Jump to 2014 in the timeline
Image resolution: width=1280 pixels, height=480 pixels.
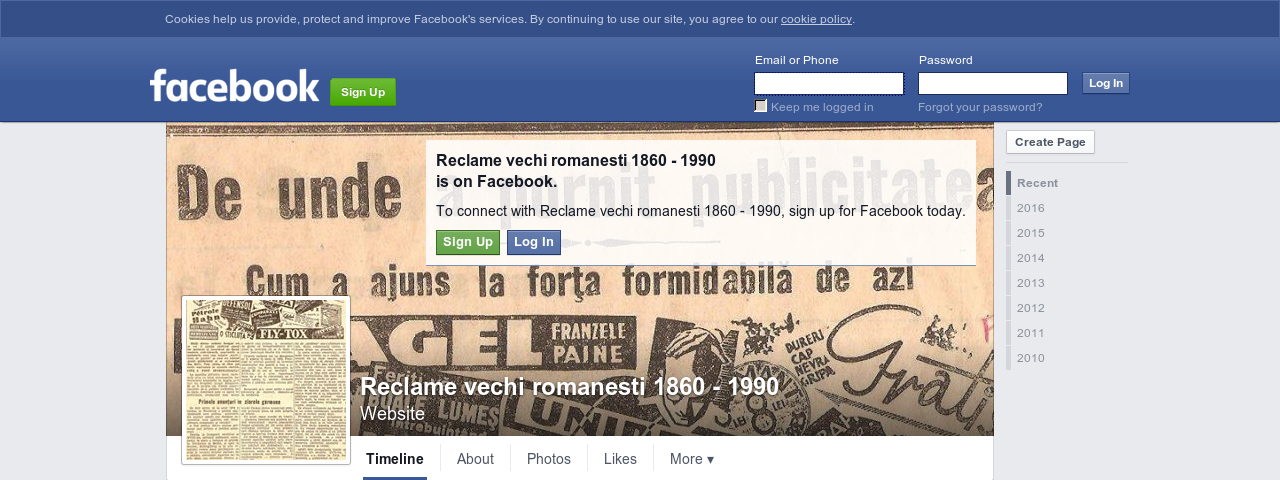pyautogui.click(x=1031, y=258)
